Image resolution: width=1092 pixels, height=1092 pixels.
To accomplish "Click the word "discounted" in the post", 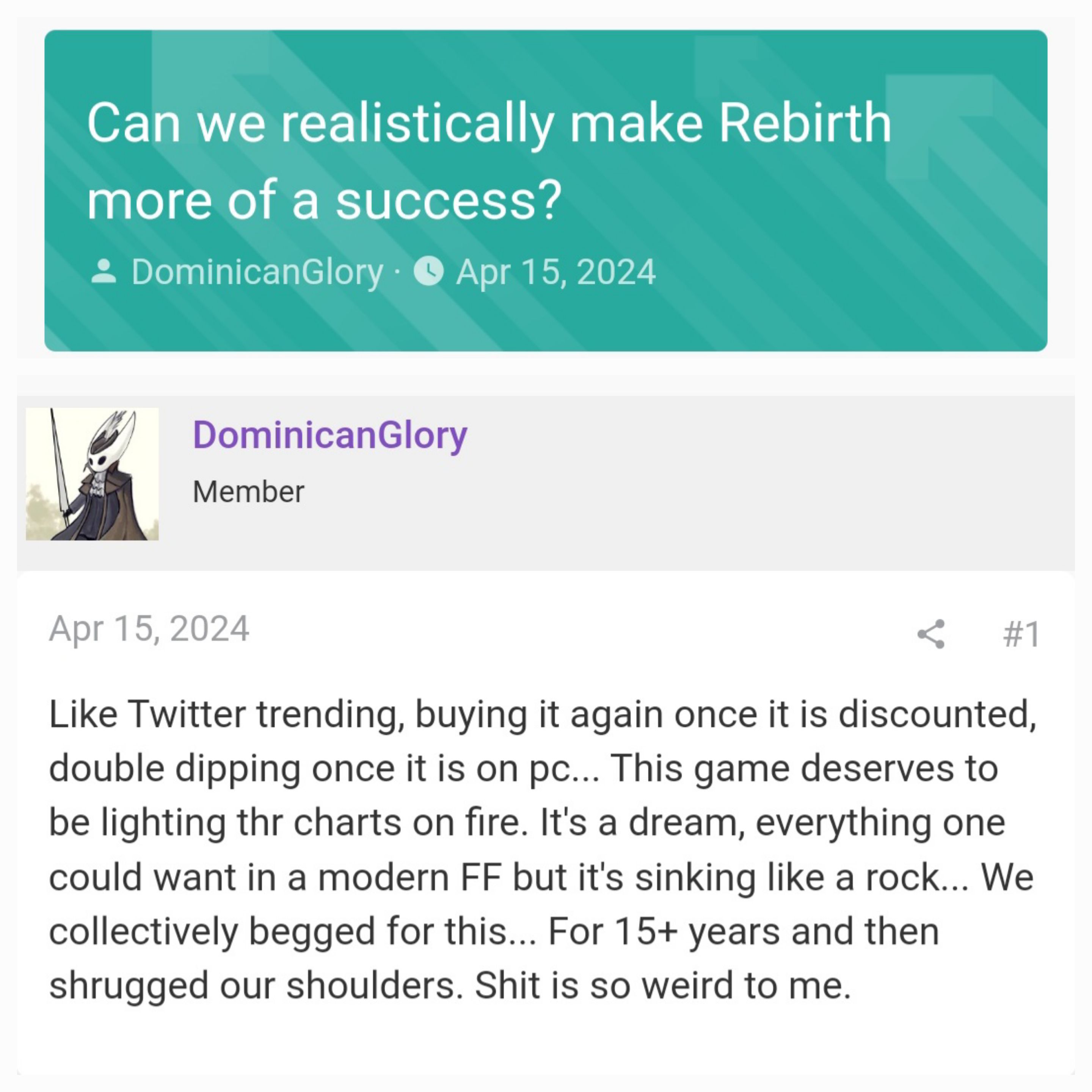I will [937, 714].
